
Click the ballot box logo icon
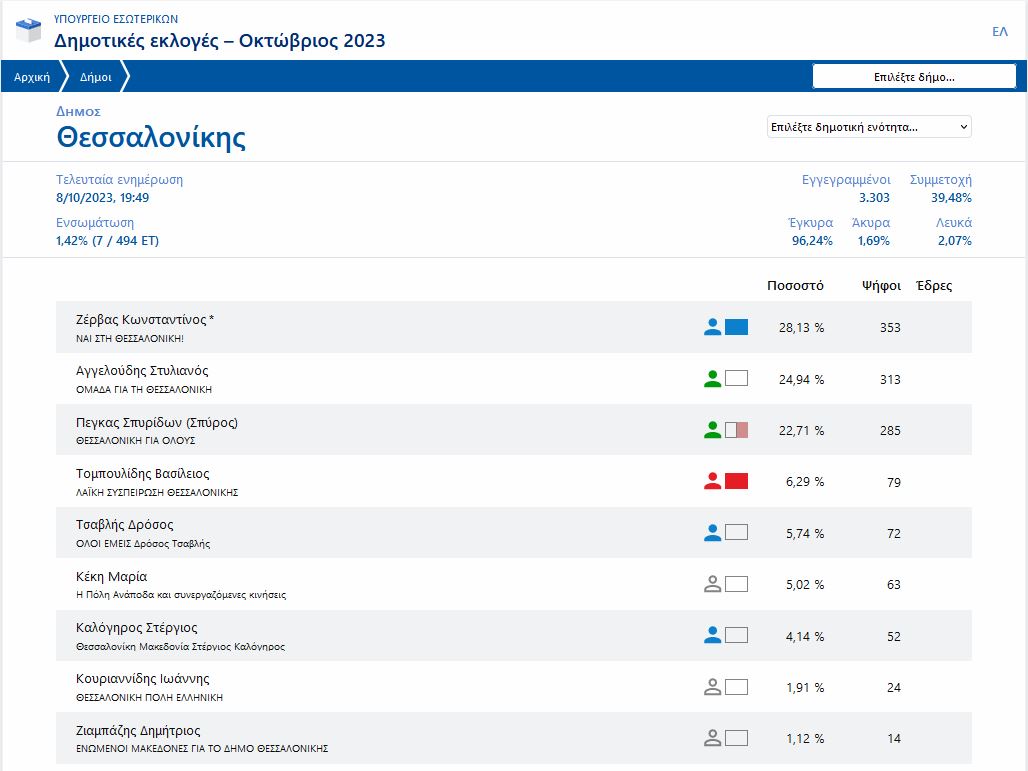tap(29, 31)
